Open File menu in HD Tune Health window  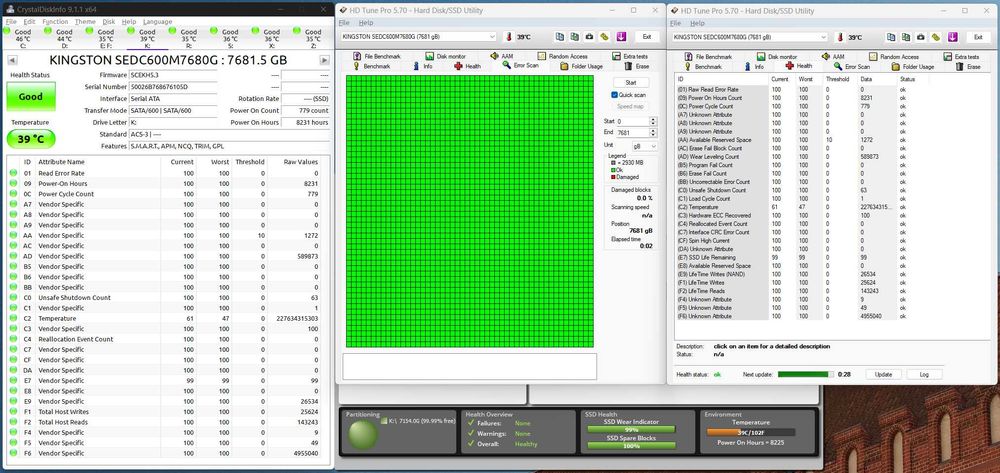(675, 23)
